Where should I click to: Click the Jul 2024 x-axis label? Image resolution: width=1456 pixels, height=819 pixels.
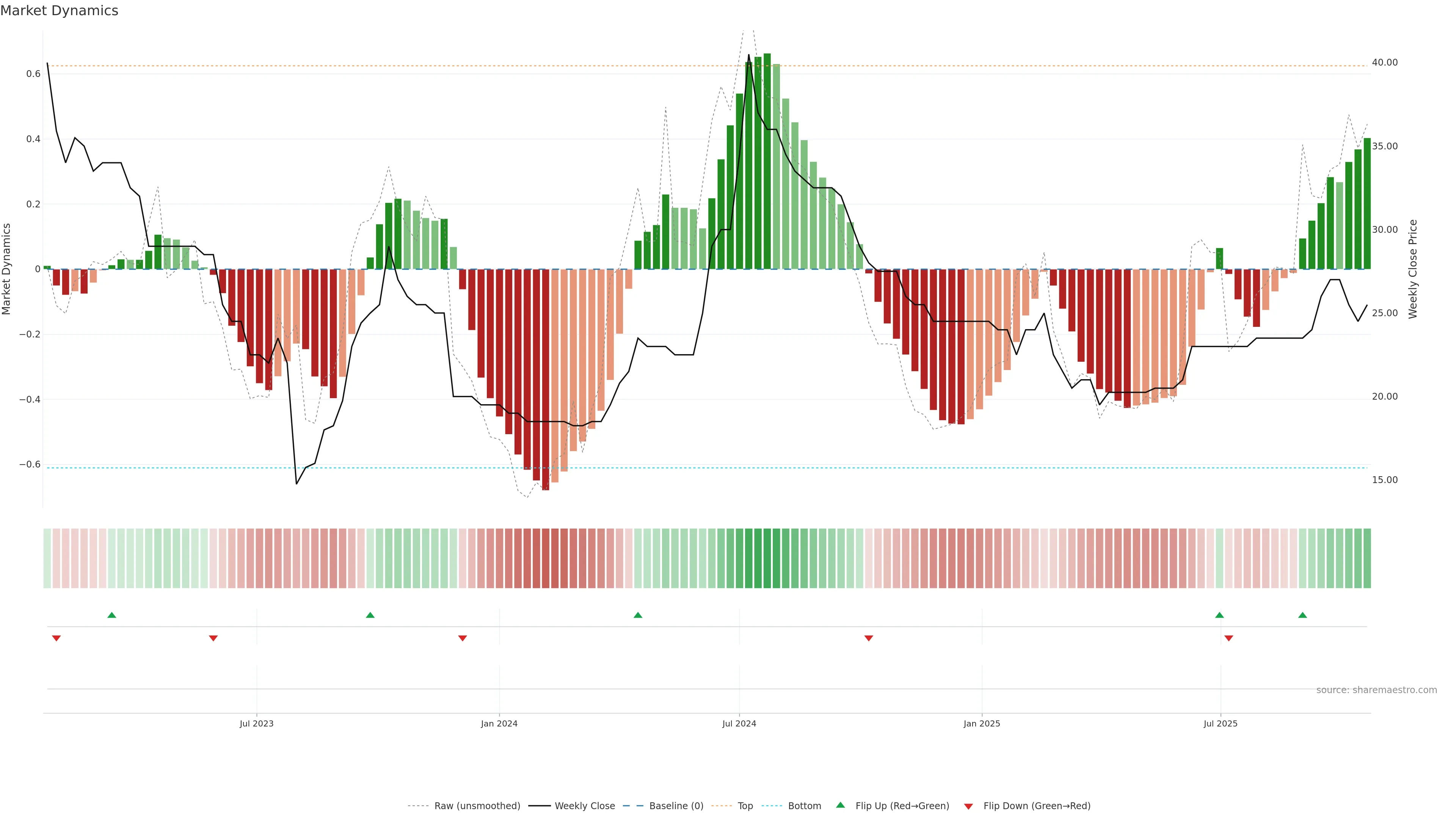click(x=739, y=723)
